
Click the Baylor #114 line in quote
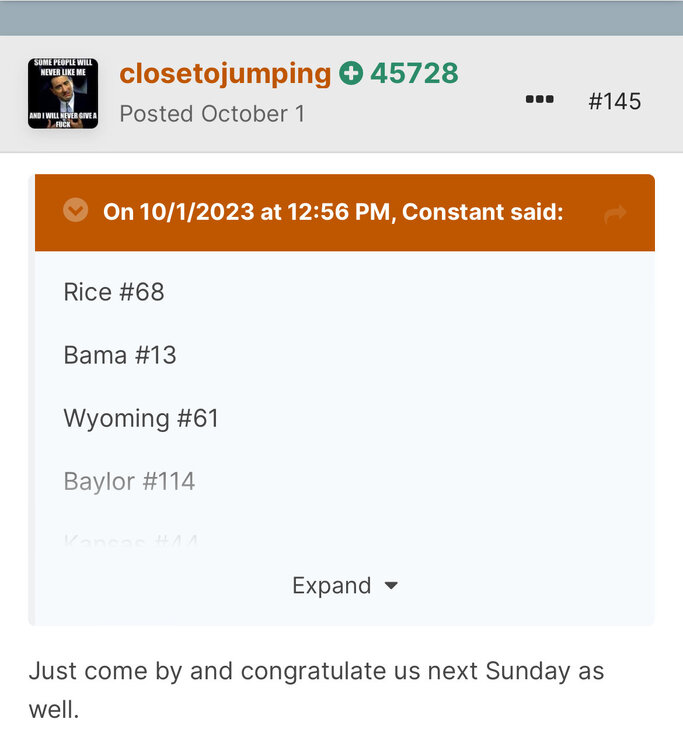coord(129,481)
